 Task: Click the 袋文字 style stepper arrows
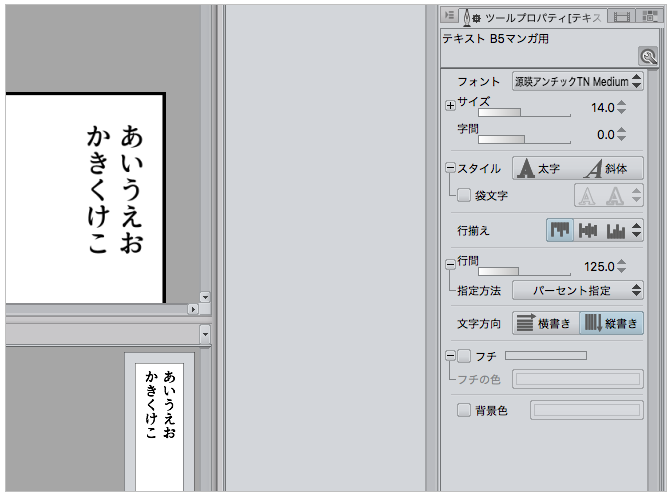[636, 196]
